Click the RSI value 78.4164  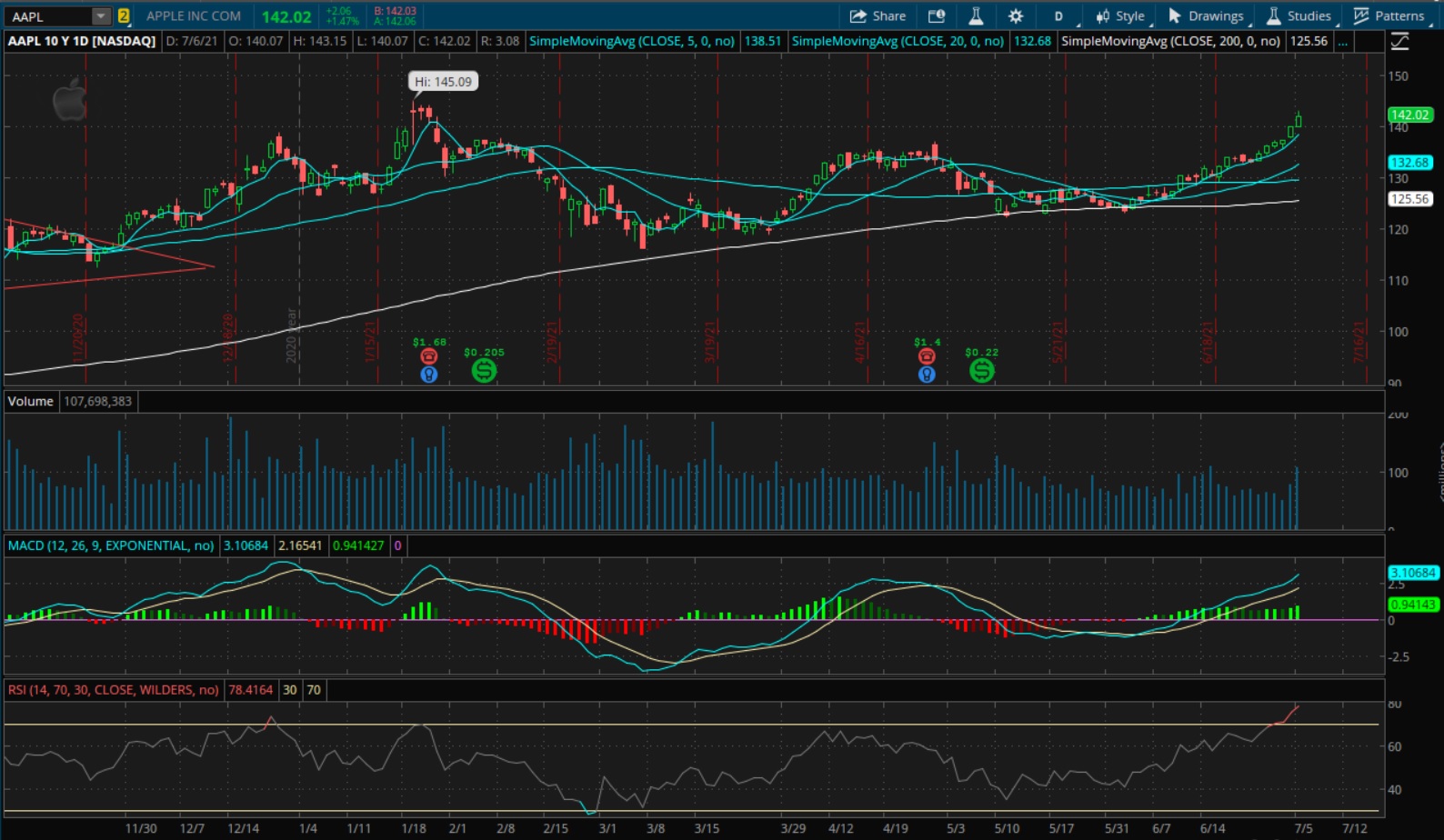[x=250, y=690]
